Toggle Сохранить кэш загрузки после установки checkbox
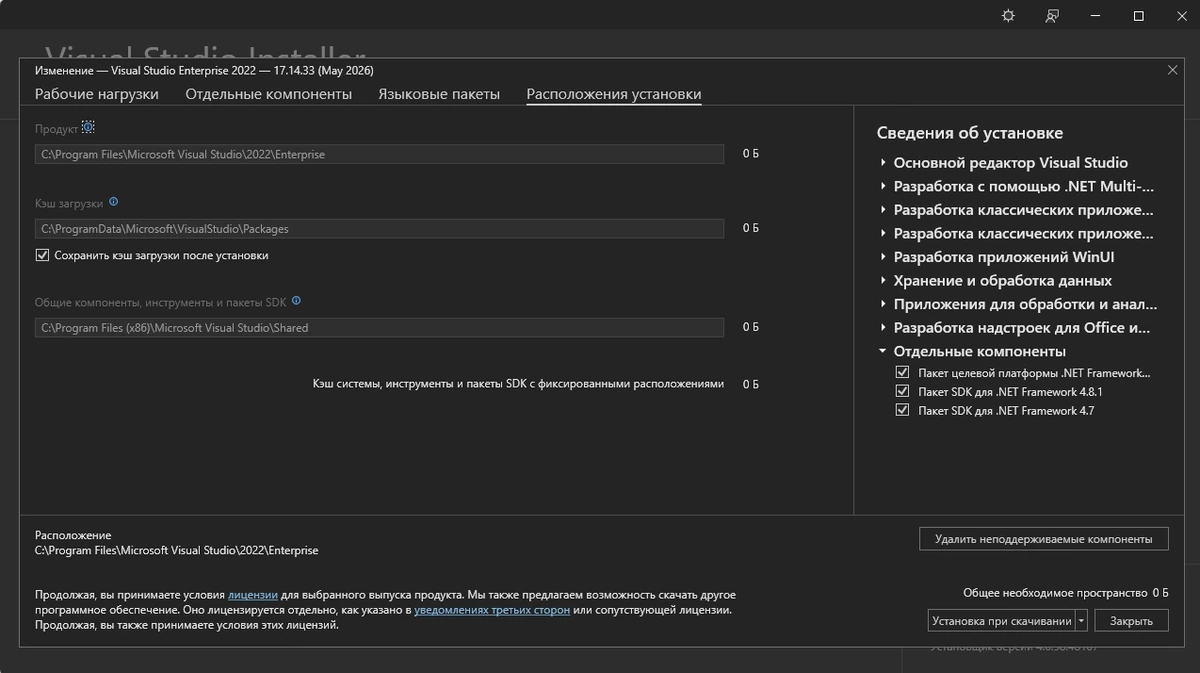 [42, 255]
